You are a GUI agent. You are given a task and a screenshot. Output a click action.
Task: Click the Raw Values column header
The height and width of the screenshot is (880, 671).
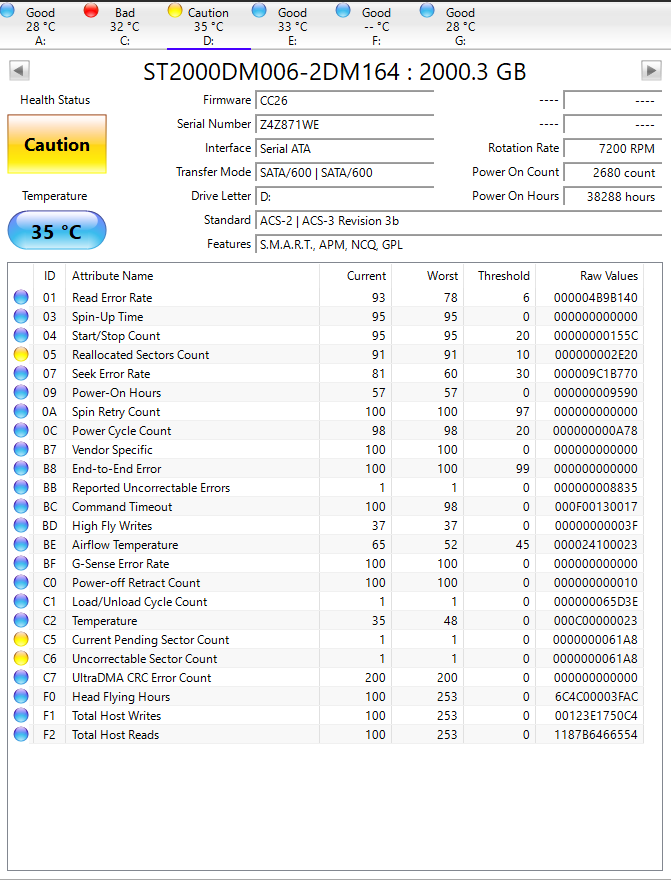[x=589, y=276]
